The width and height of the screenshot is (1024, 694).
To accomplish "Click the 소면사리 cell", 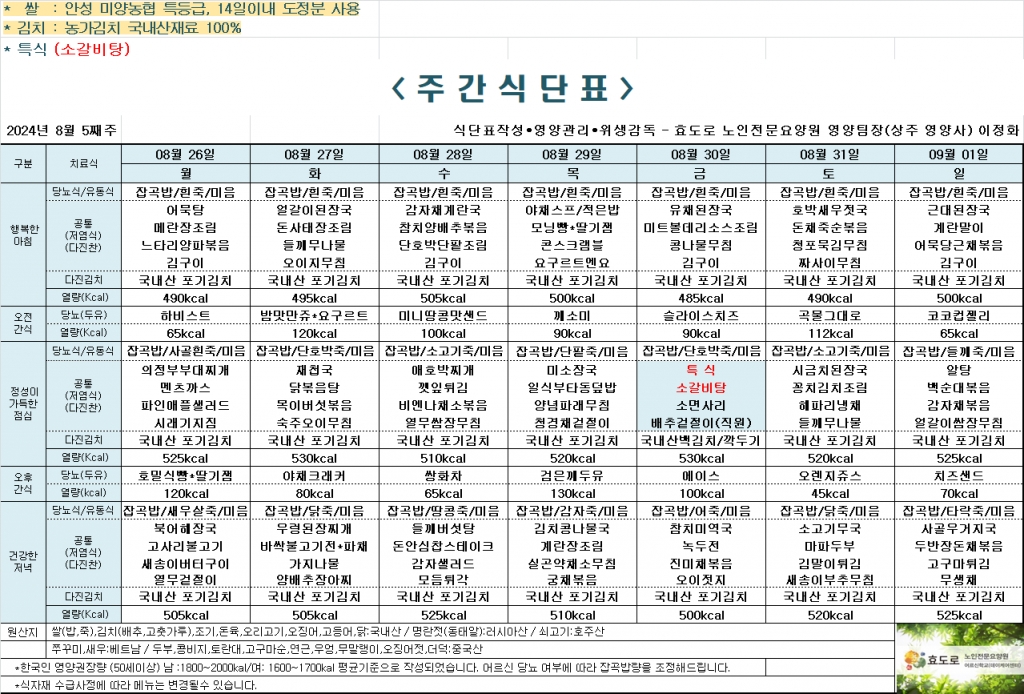I will [x=701, y=405].
